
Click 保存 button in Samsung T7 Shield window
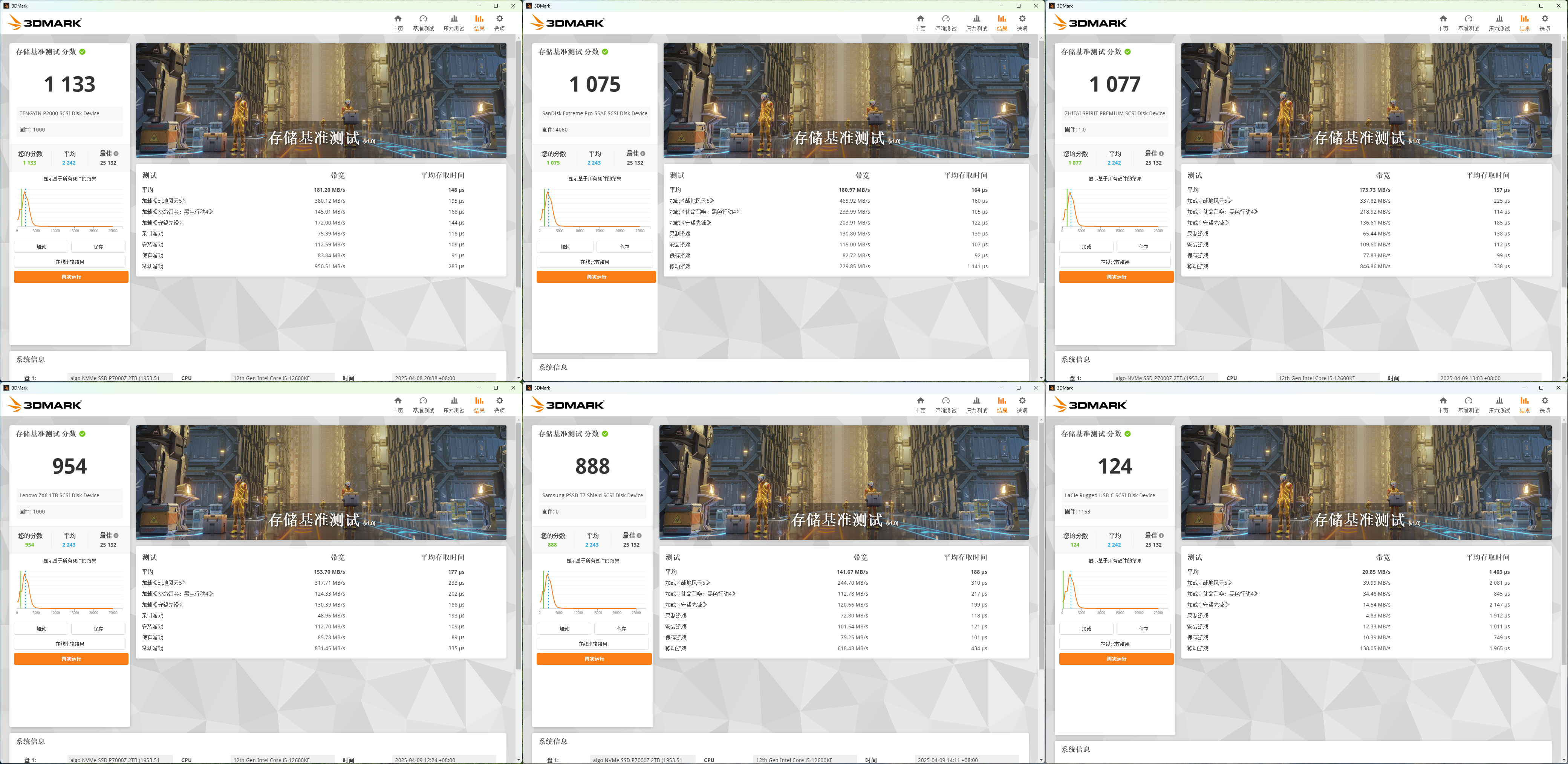click(x=621, y=629)
